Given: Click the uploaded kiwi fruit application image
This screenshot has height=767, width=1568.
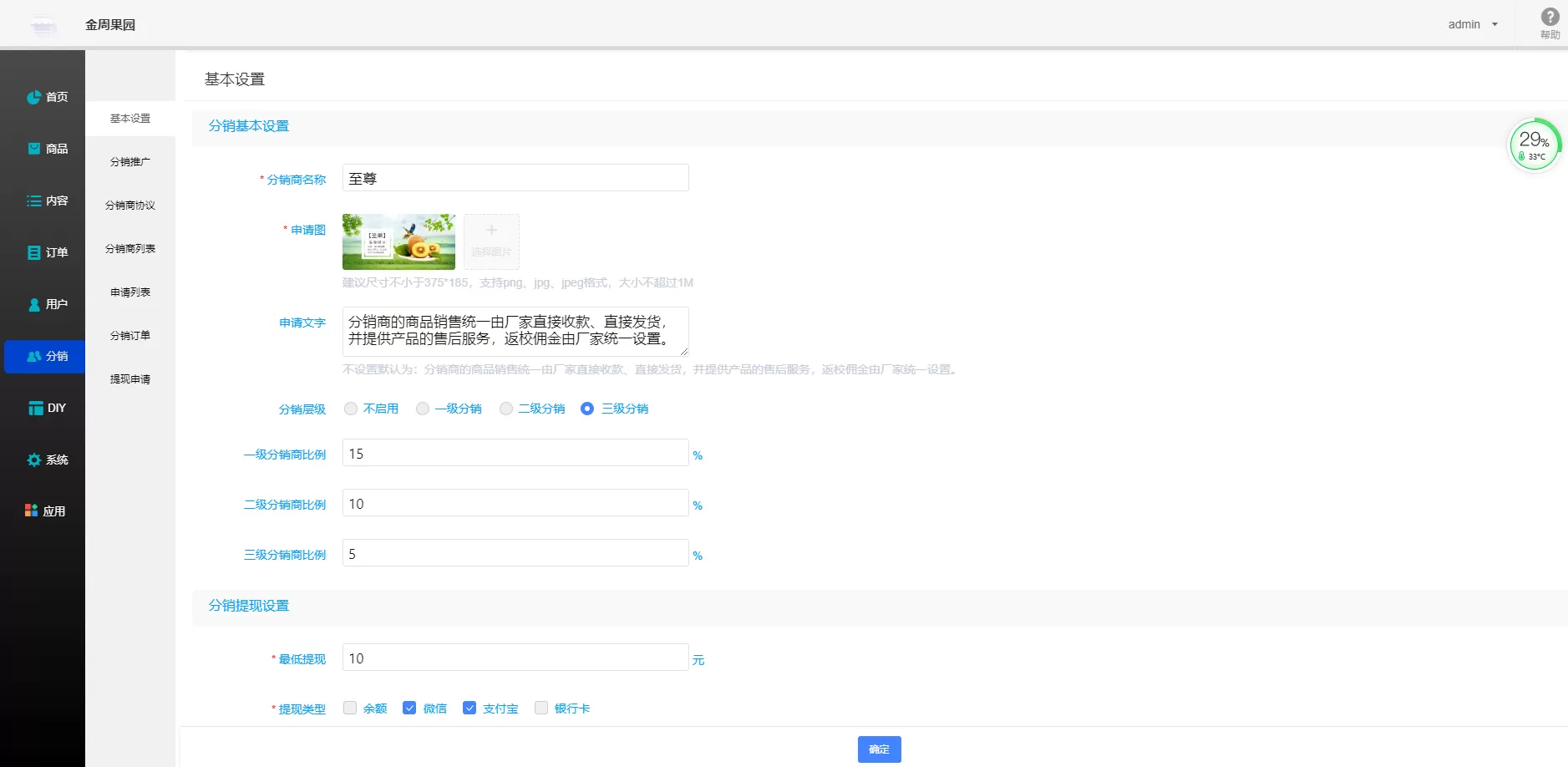Looking at the screenshot, I should click(398, 241).
